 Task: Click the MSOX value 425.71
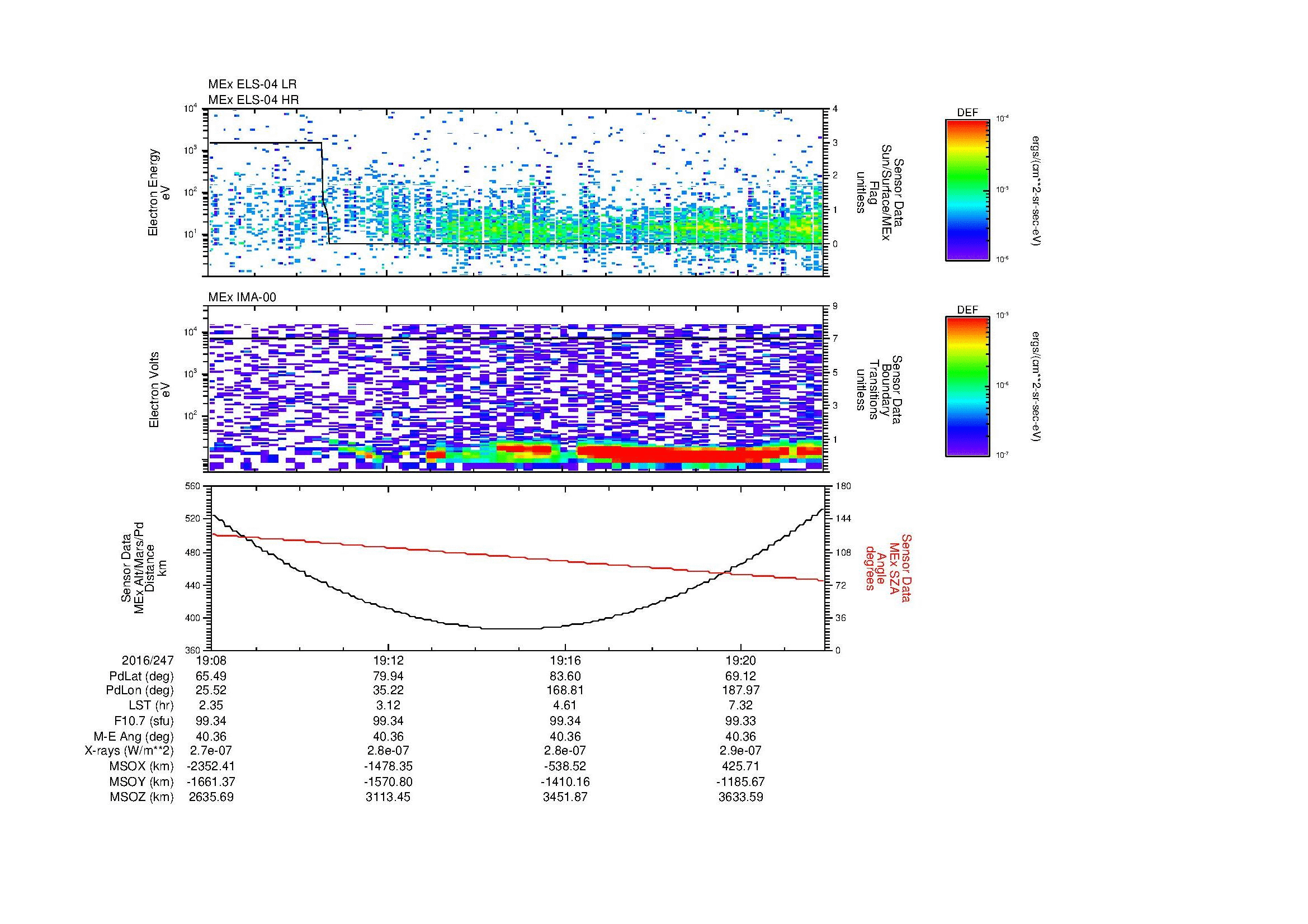point(740,766)
